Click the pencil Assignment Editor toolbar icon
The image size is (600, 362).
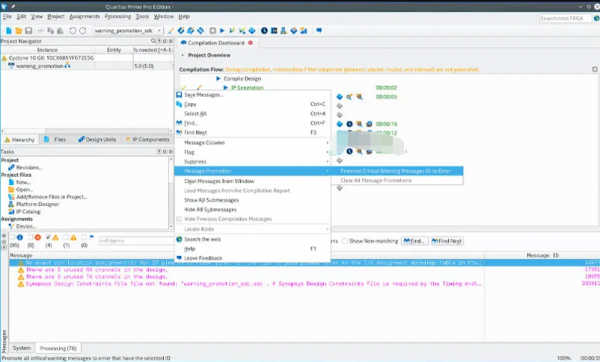coord(171,31)
